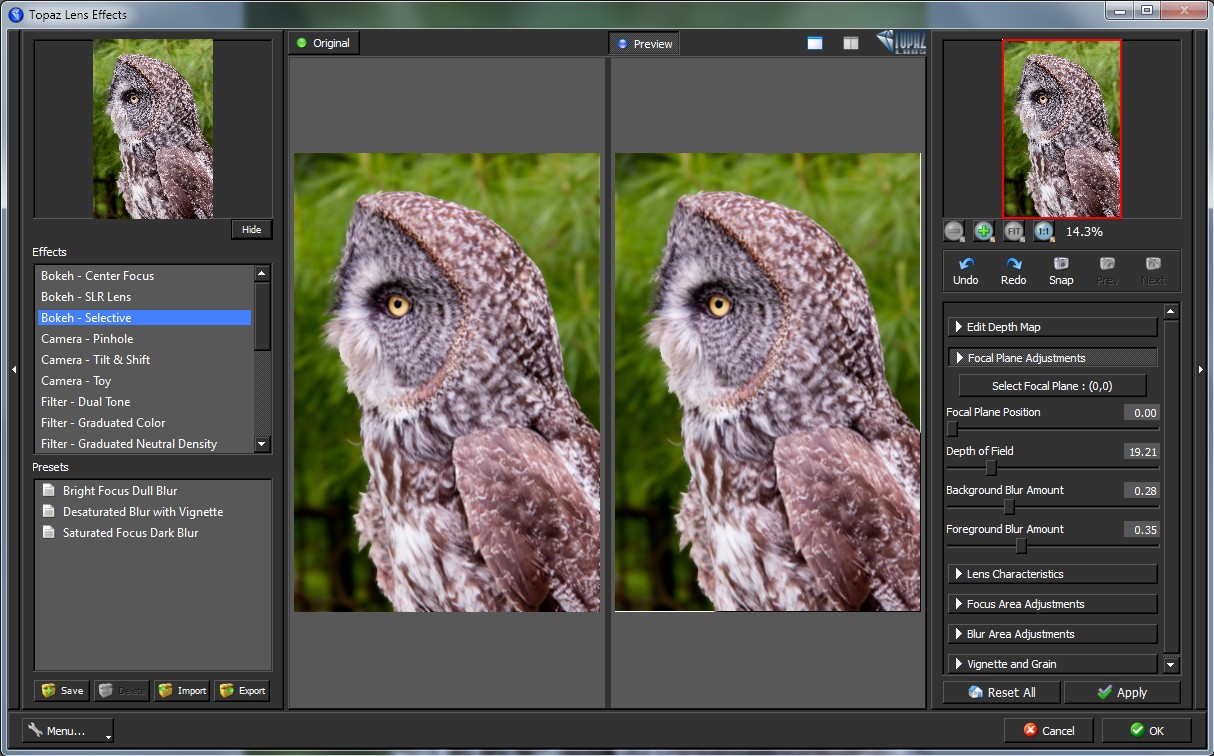Viewport: 1214px width, 756px height.
Task: Set zoom to 1:1 actual size
Action: 1044,231
